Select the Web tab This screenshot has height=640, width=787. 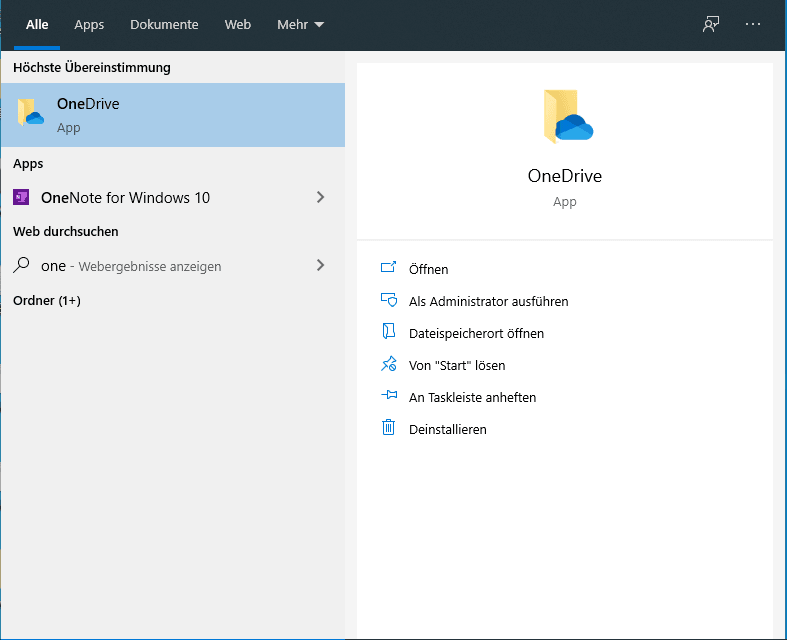(238, 24)
